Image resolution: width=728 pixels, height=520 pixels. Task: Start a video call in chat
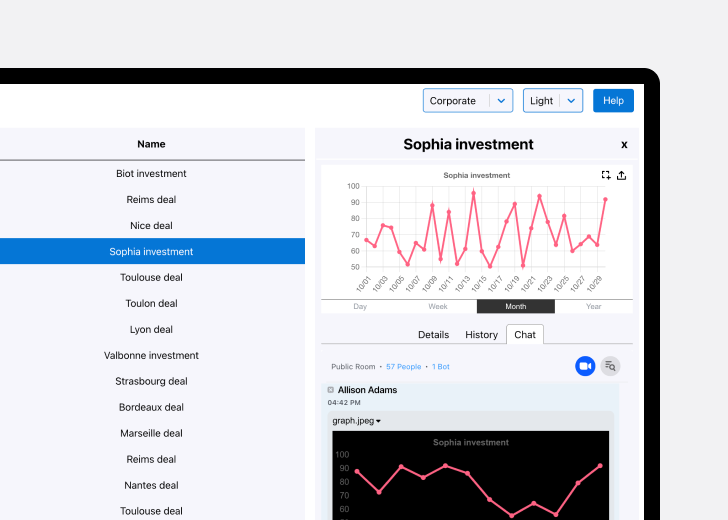coord(585,366)
